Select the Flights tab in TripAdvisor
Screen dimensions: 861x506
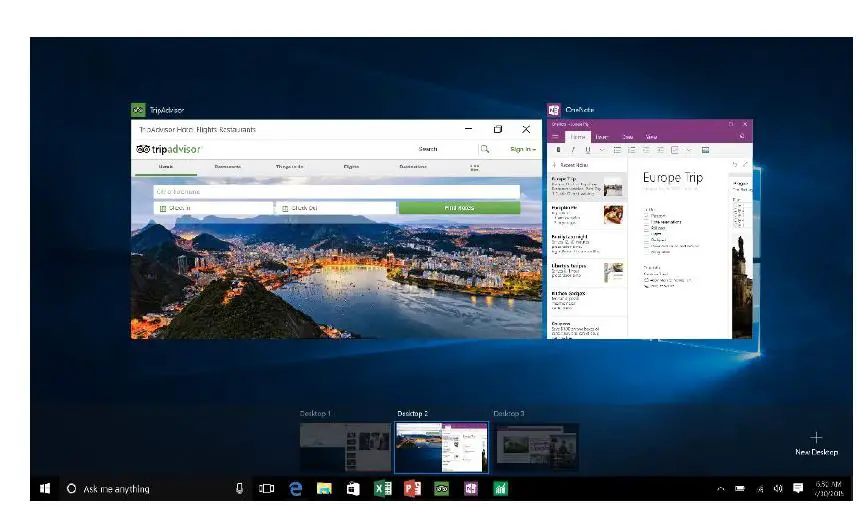(x=351, y=166)
